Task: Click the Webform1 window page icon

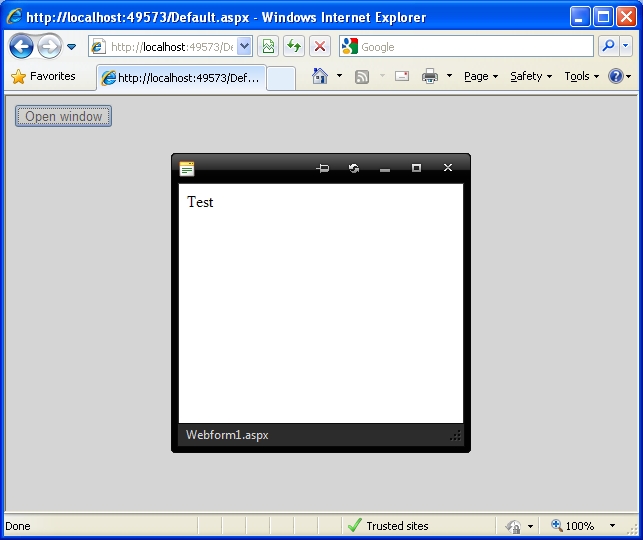Action: point(187,169)
